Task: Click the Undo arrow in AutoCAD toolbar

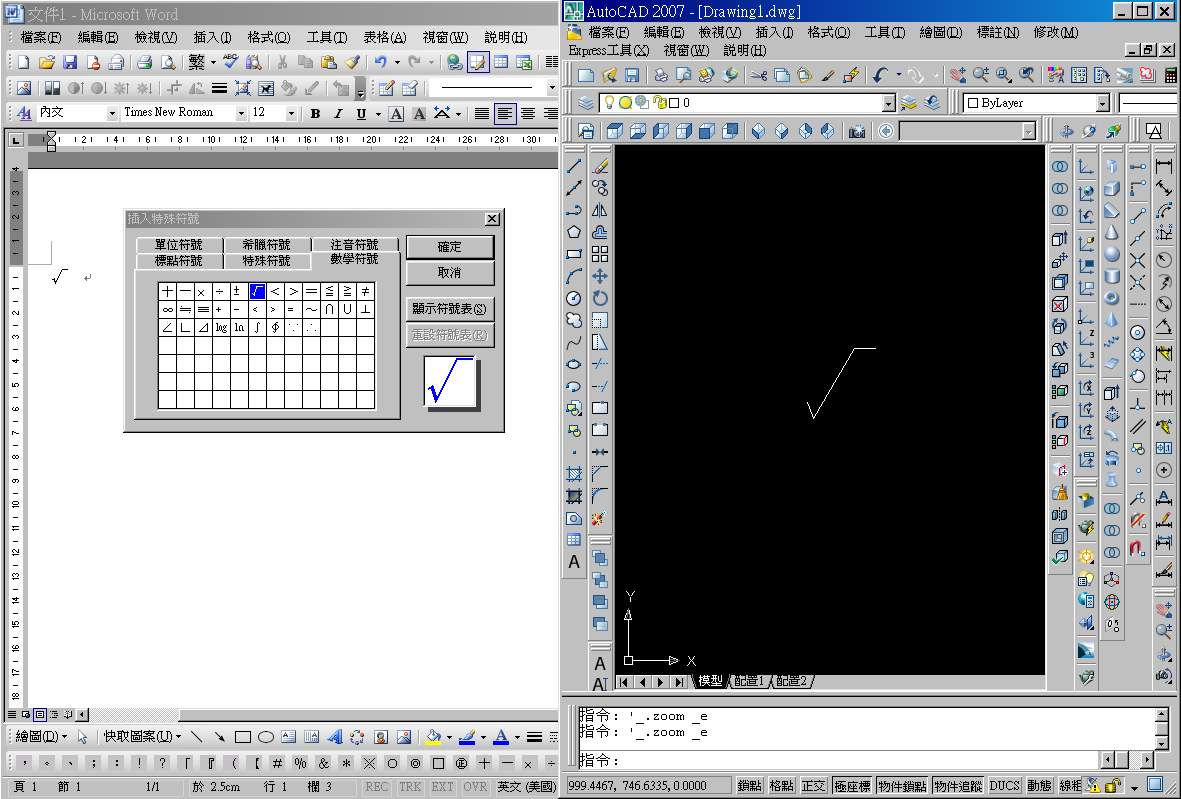Action: pyautogui.click(x=880, y=75)
